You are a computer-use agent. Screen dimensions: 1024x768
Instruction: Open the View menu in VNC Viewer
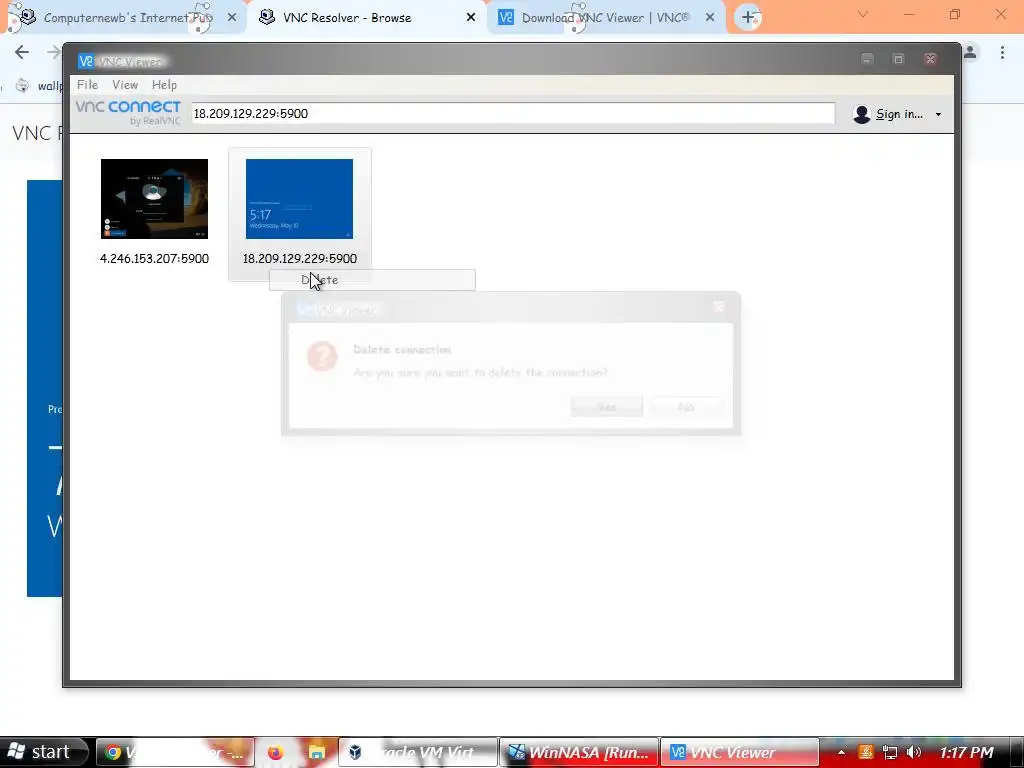click(x=125, y=85)
